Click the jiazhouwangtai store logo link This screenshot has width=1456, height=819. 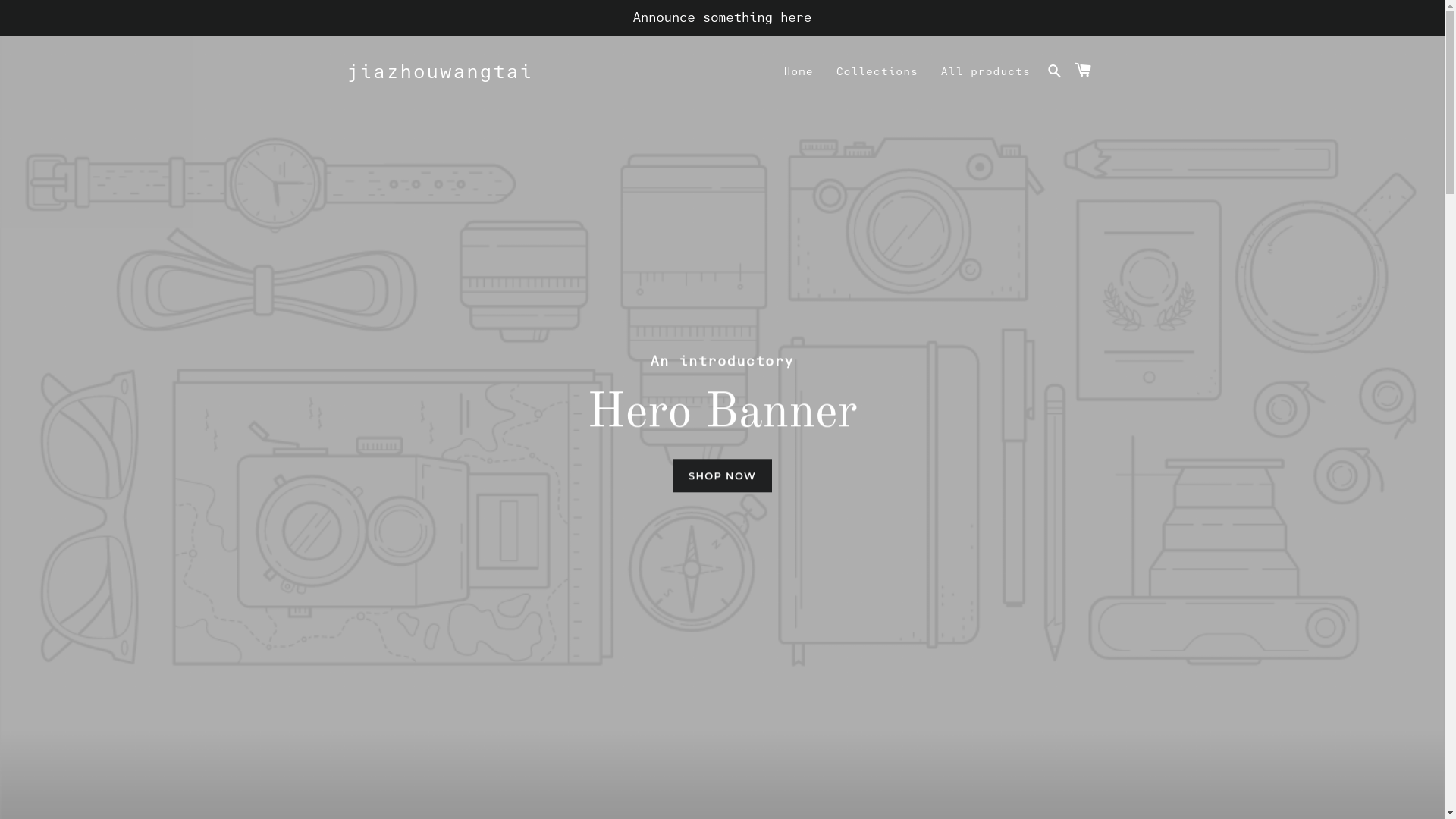440,71
